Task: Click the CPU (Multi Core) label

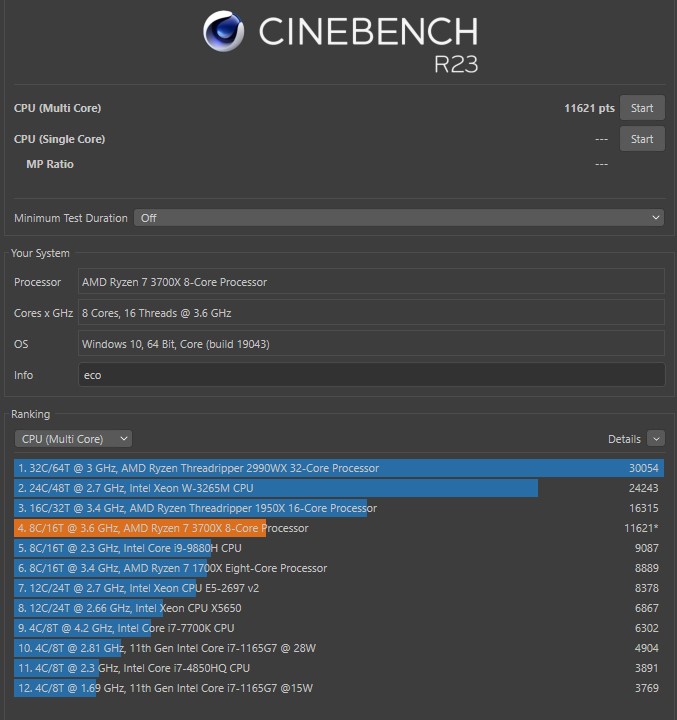Action: [57, 108]
